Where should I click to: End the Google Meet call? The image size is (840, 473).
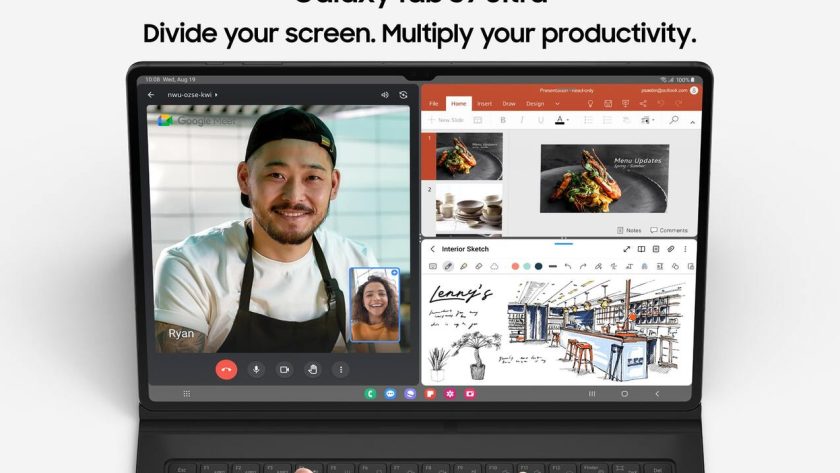[227, 369]
